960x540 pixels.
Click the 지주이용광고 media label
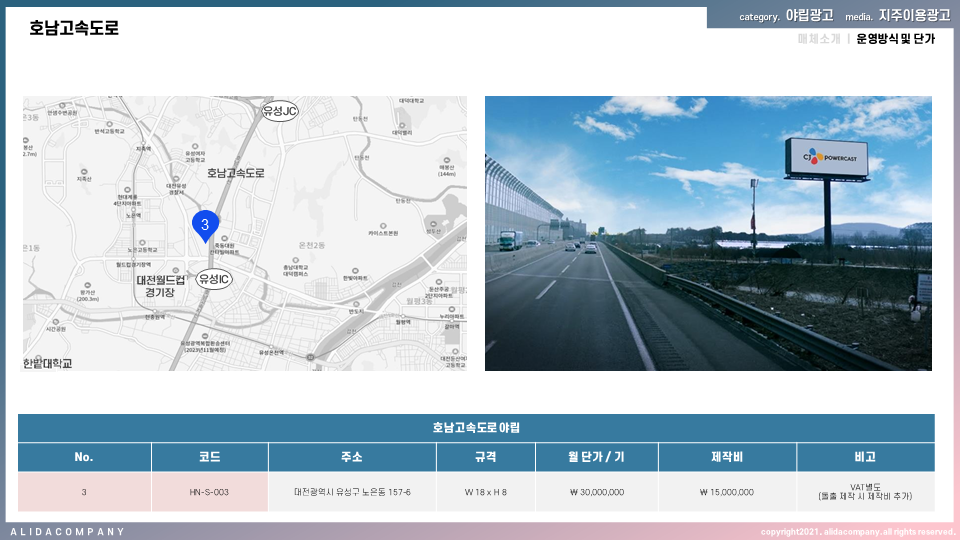914,16
